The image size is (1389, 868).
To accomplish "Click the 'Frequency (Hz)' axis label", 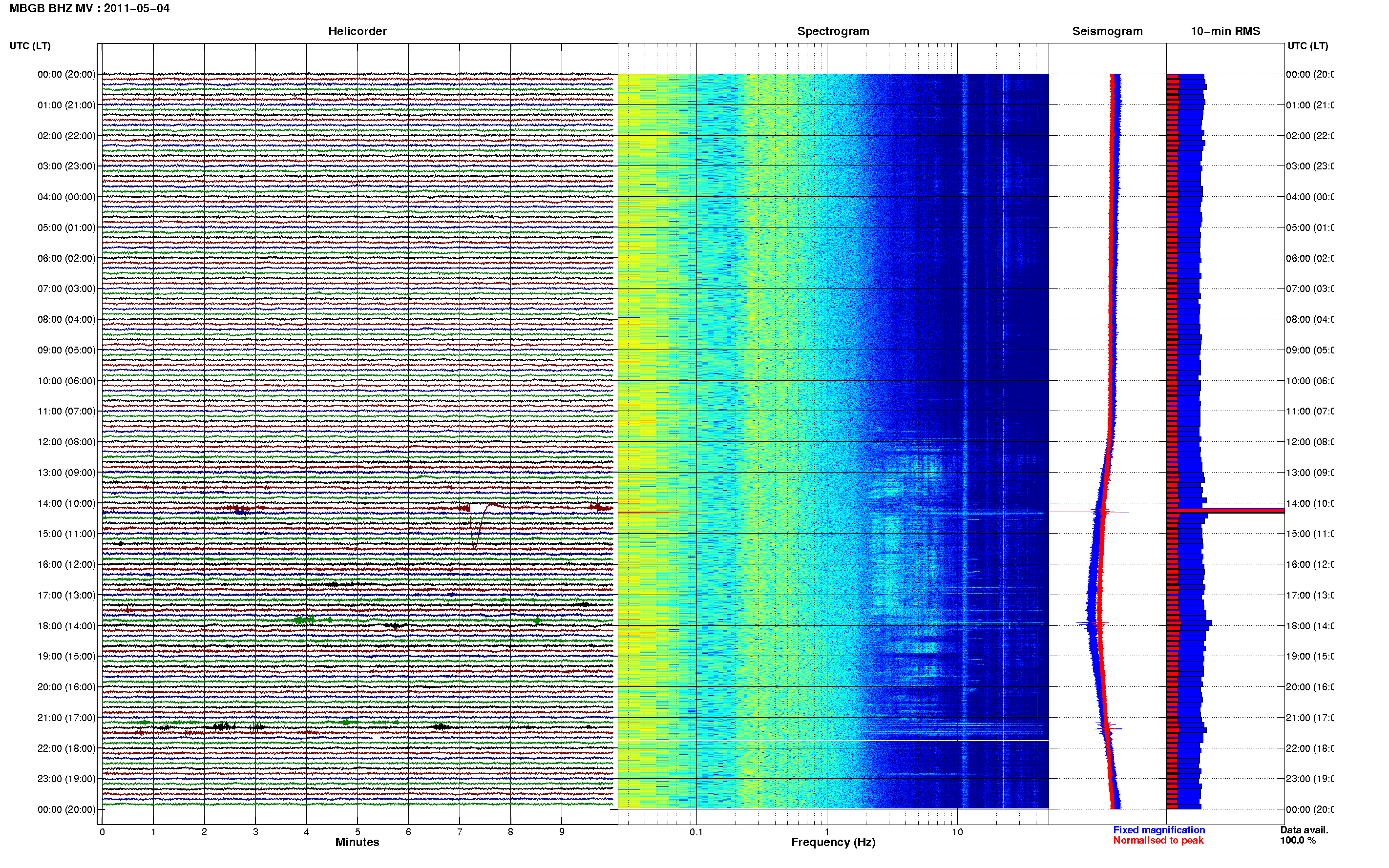I will [833, 842].
